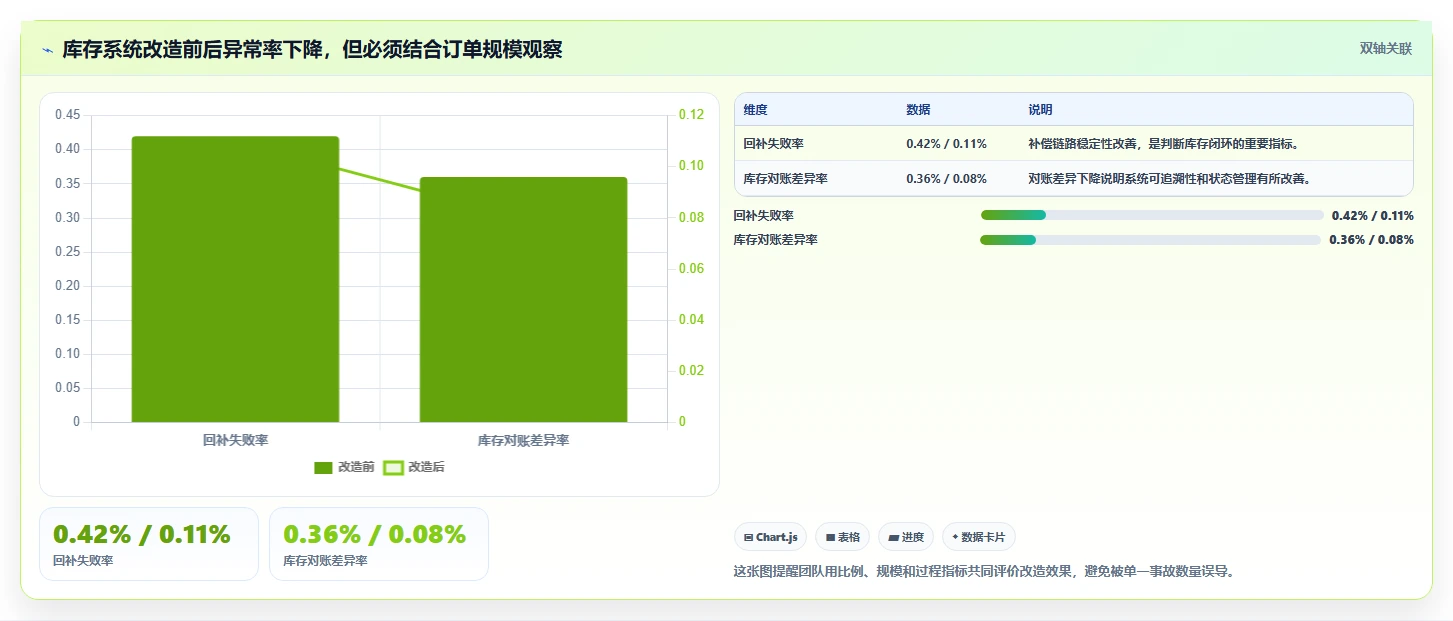Click table cell 0.36% / 0.08%
The image size is (1453, 621).
[946, 179]
